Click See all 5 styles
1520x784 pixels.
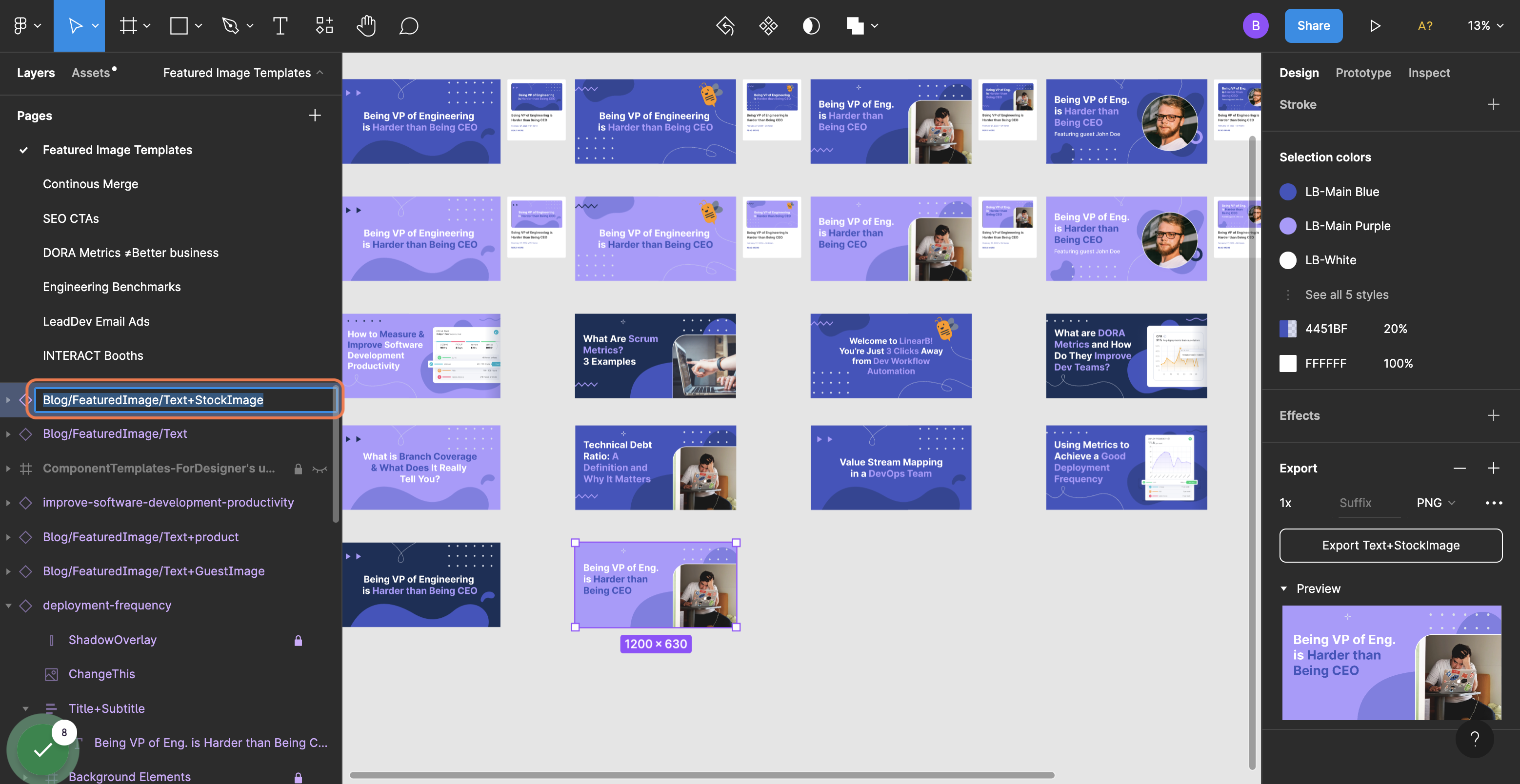[x=1346, y=294]
